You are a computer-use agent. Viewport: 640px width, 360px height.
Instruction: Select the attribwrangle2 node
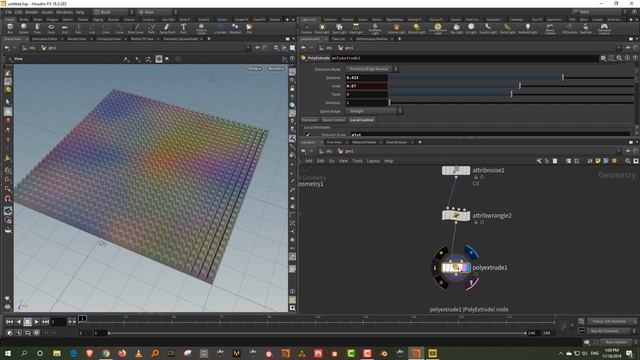coord(456,216)
